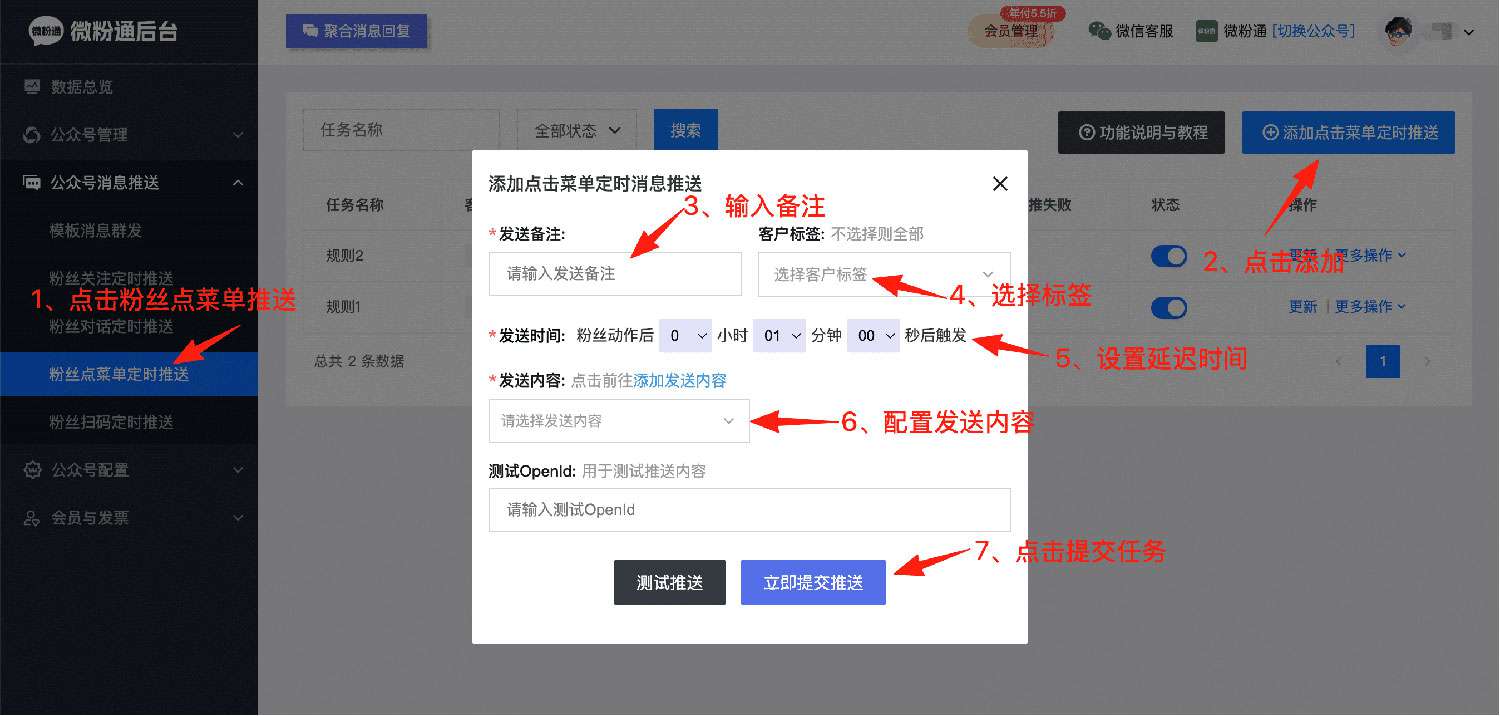Open the 请选择发送内容 dropdown
1500x716 pixels.
[x=618, y=421]
